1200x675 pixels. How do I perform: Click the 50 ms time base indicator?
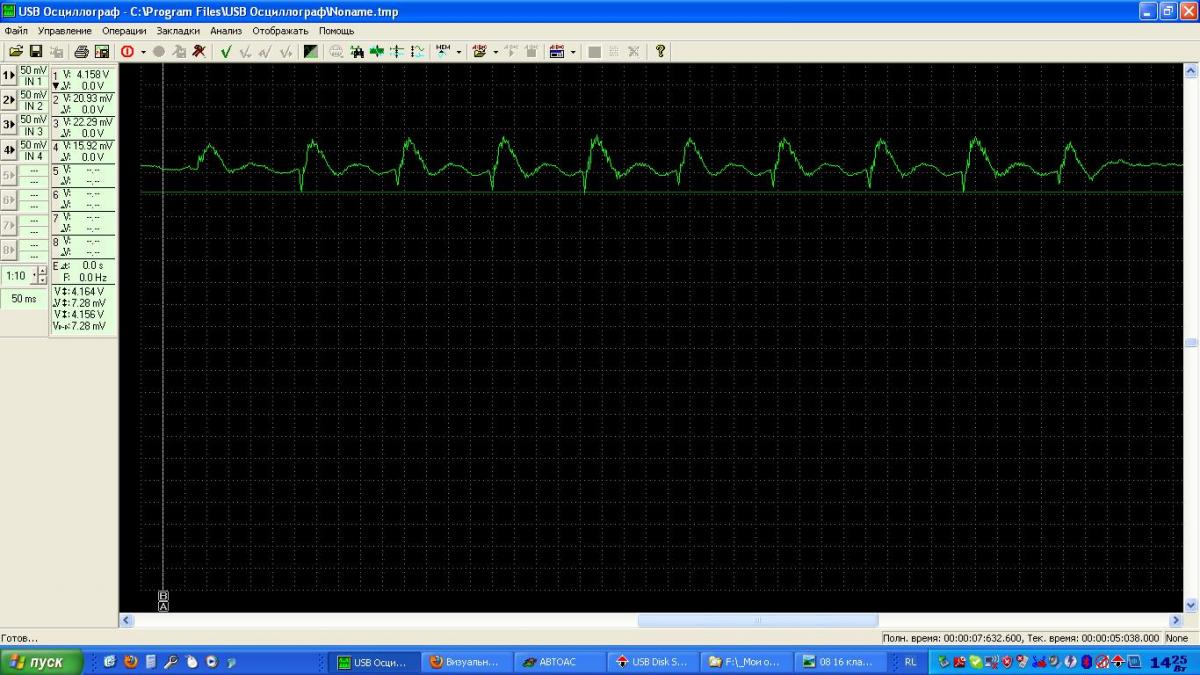click(x=24, y=299)
